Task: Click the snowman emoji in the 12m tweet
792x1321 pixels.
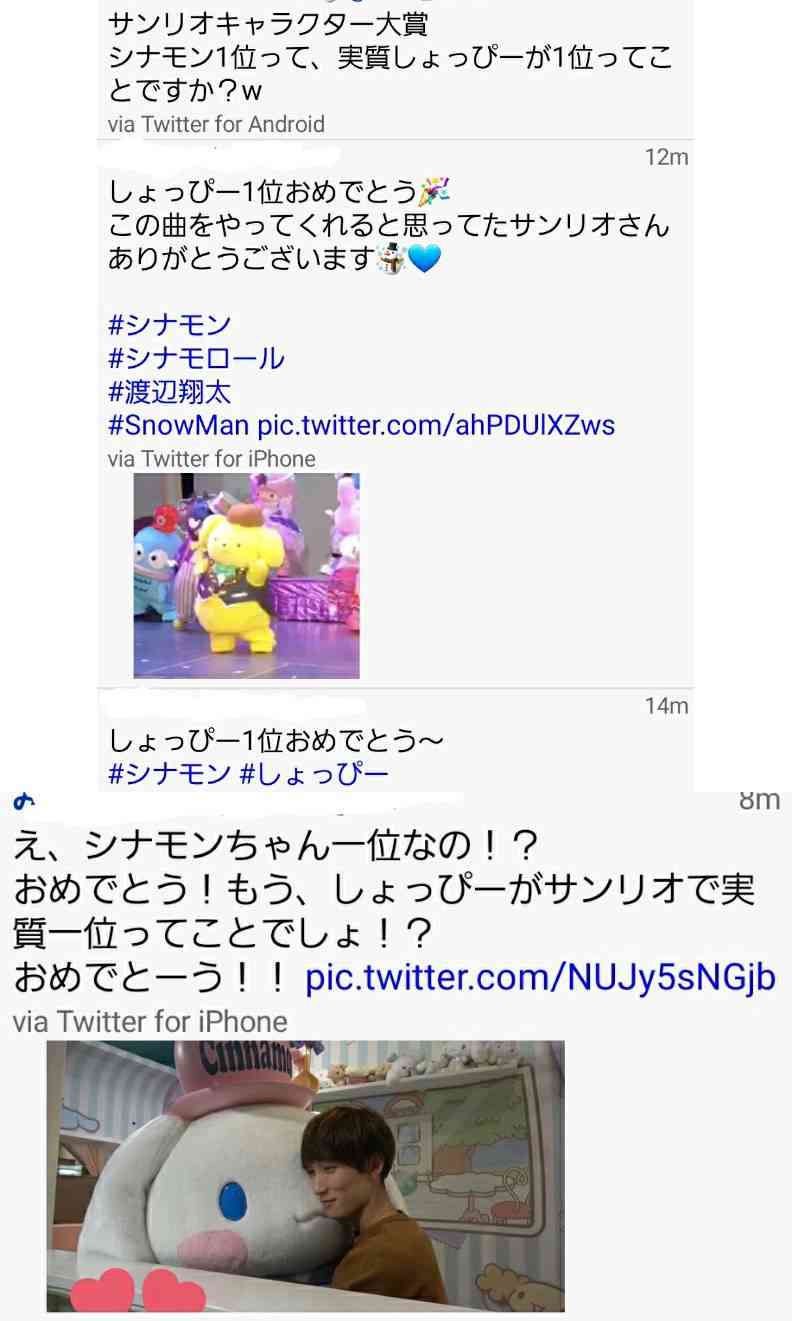Action: tap(391, 260)
